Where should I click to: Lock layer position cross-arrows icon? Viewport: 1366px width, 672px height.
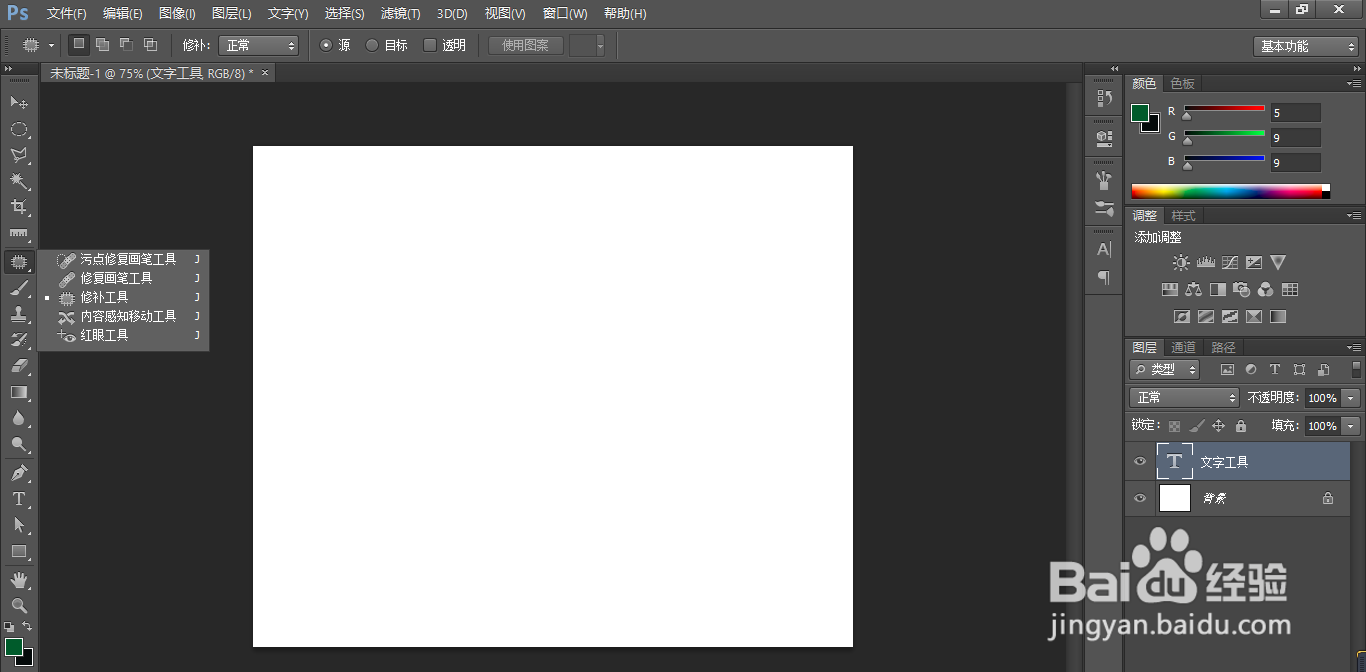coord(1218,426)
